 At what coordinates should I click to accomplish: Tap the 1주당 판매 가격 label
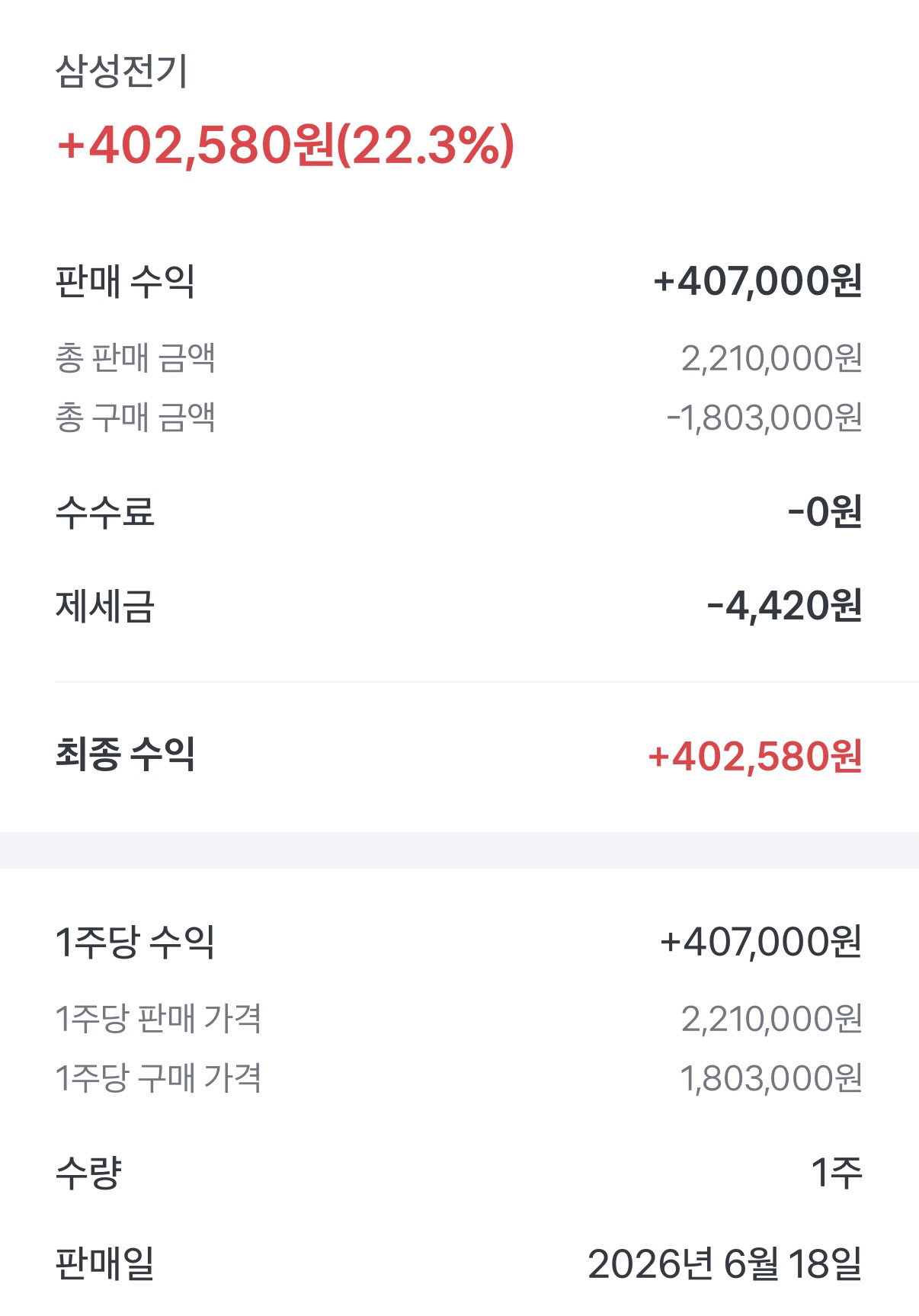[x=158, y=1018]
